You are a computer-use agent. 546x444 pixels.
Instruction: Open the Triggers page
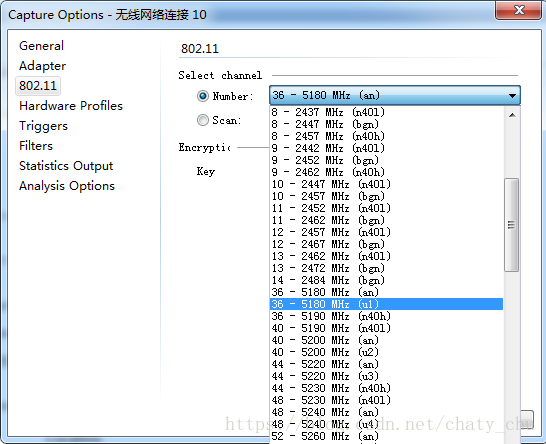(x=44, y=126)
